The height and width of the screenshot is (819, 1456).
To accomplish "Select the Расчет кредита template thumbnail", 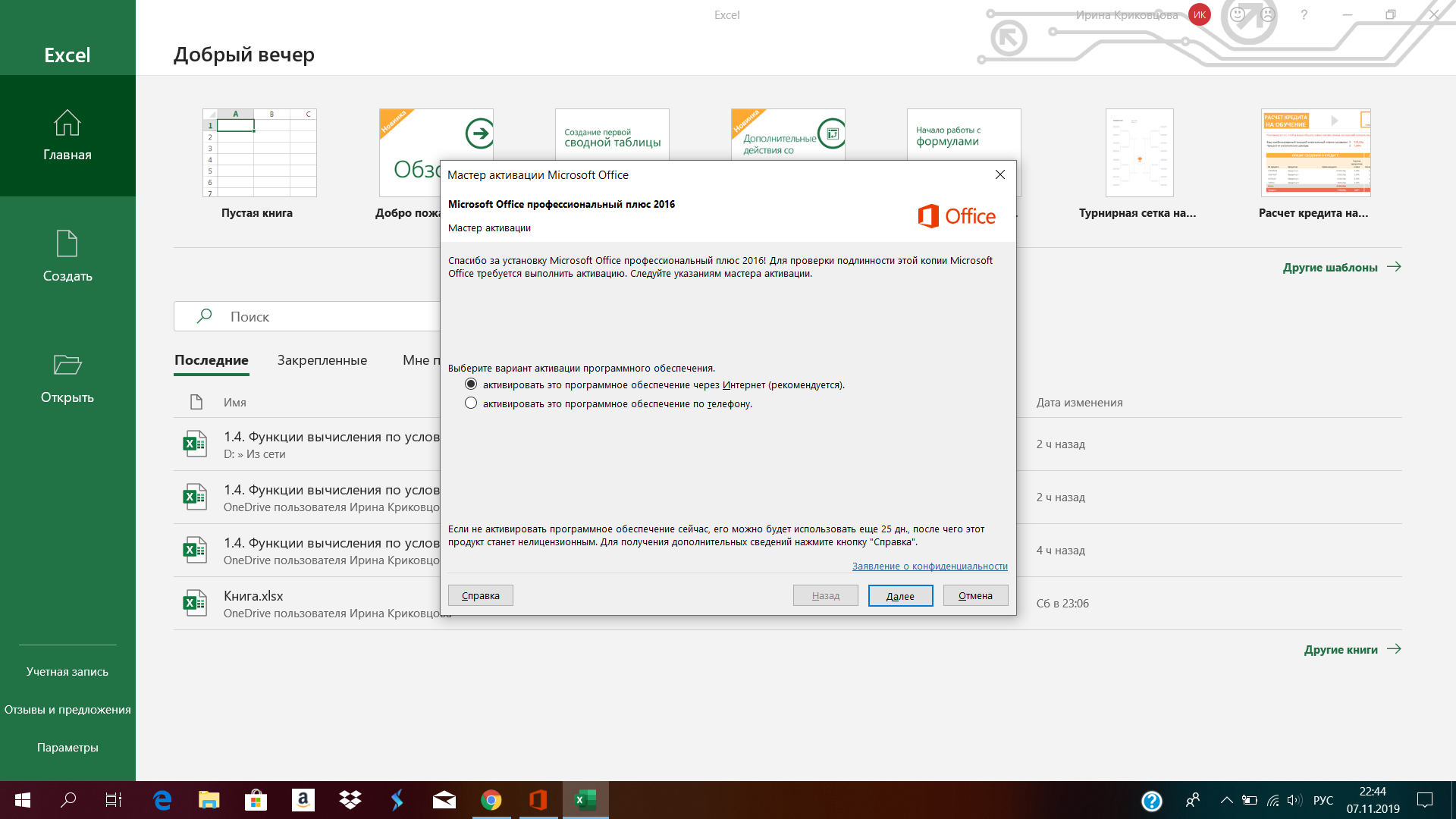I will tap(1316, 153).
